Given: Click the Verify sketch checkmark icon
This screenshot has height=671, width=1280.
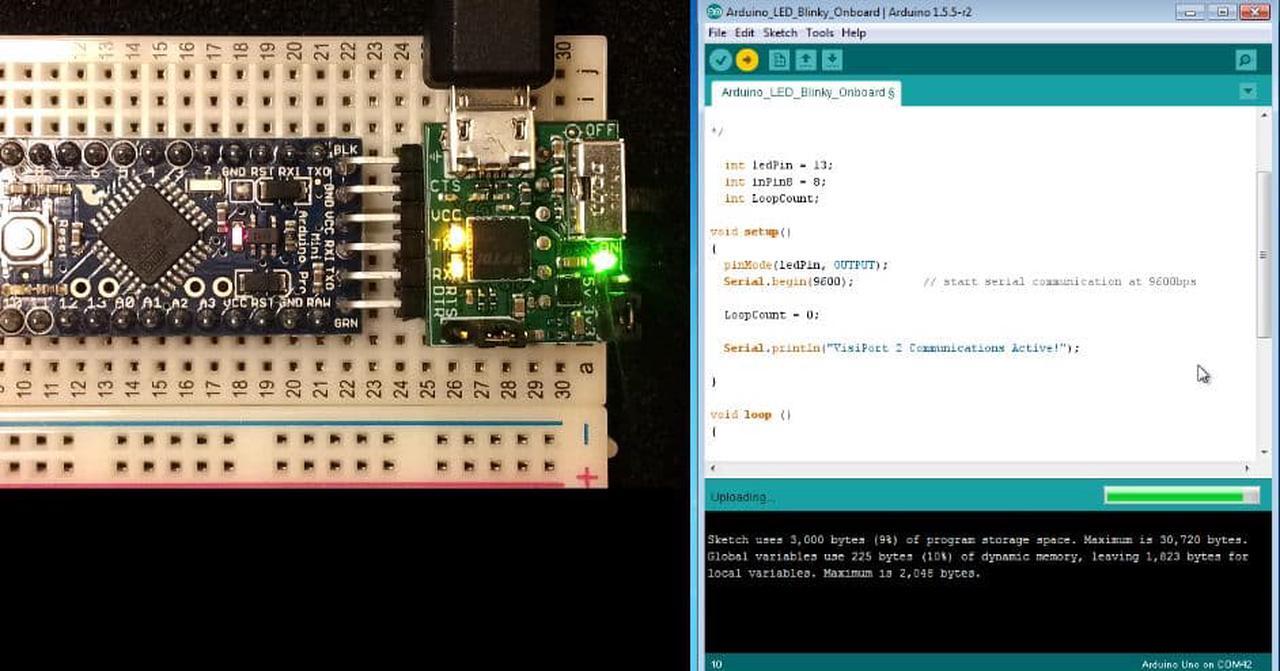Looking at the screenshot, I should (720, 60).
